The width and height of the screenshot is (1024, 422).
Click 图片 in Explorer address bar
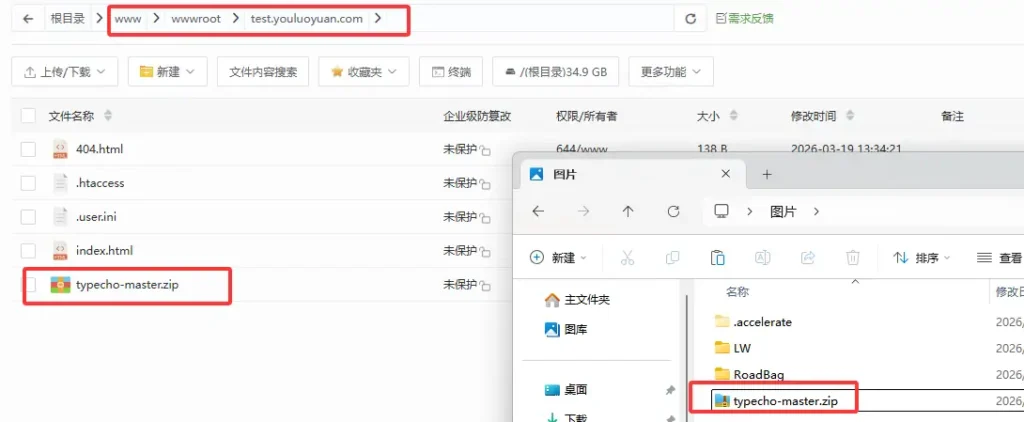coord(783,212)
